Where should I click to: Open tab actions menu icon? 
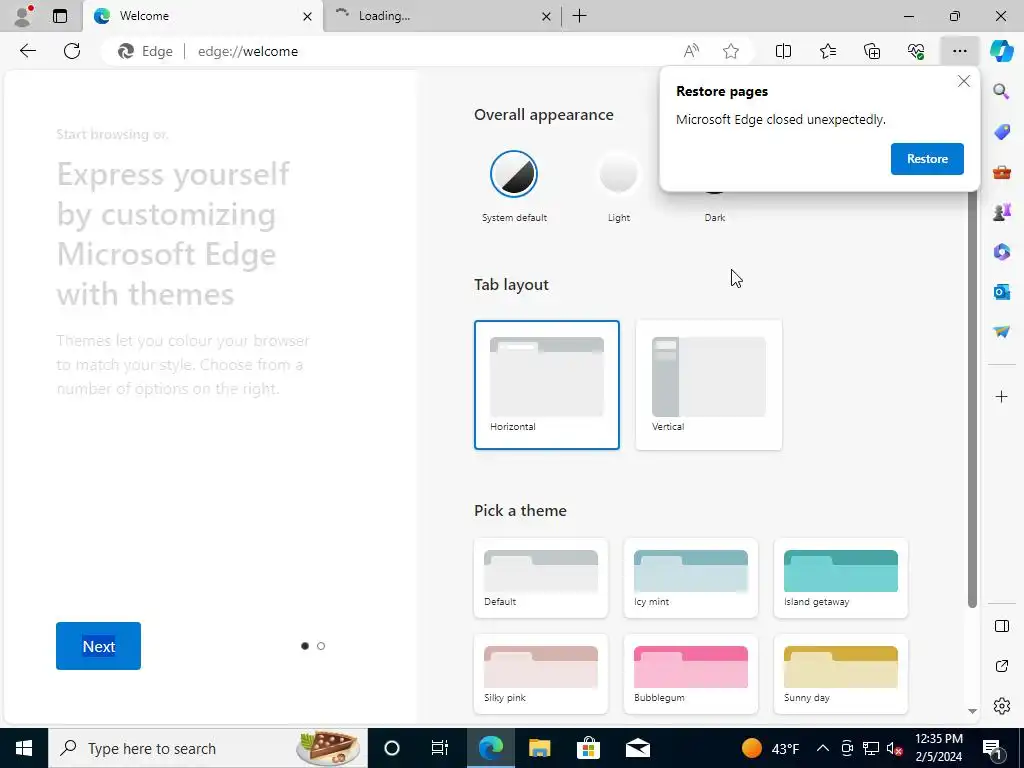click(60, 16)
